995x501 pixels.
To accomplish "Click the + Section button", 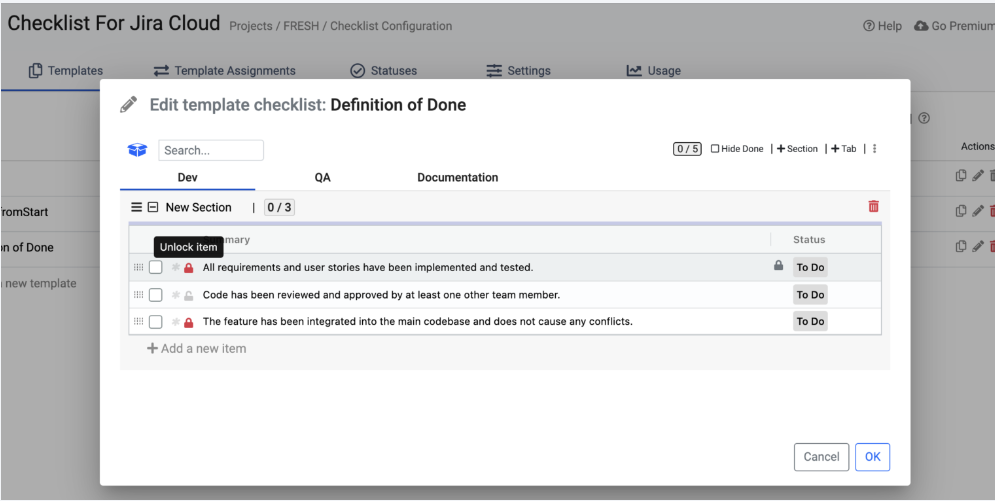I will coord(797,149).
